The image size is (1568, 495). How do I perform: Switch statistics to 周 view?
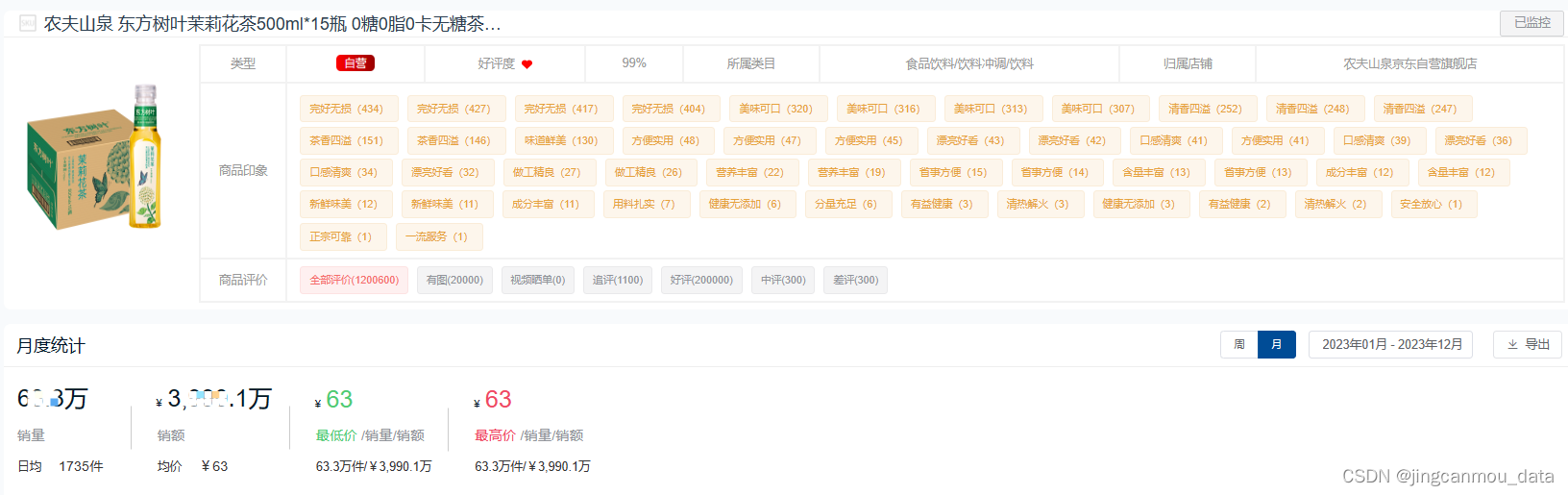[x=1239, y=344]
